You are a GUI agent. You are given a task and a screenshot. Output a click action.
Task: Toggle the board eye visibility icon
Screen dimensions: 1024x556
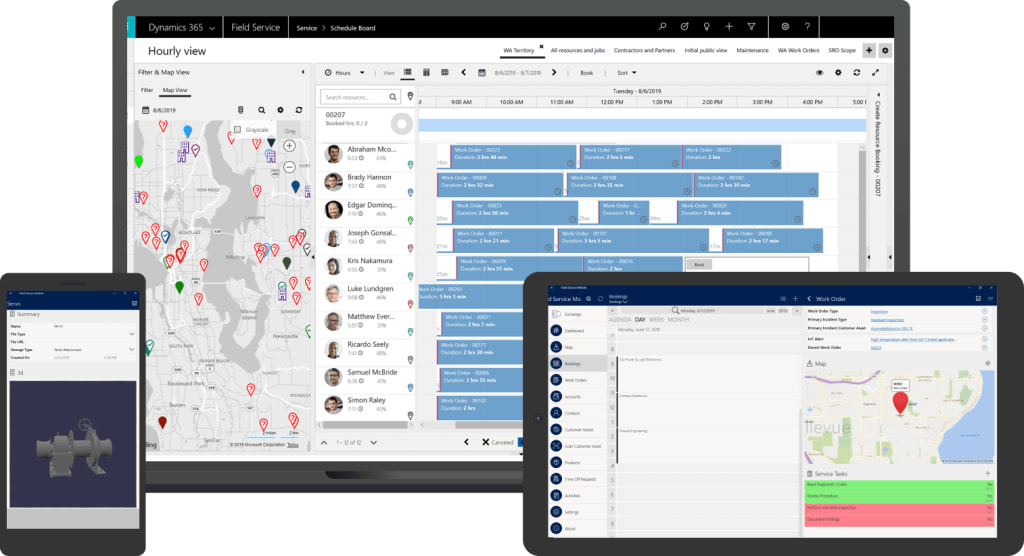pos(820,73)
